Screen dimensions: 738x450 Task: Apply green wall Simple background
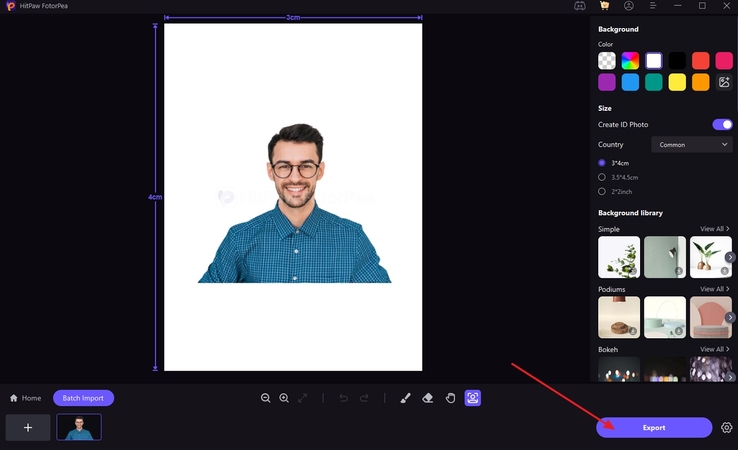pyautogui.click(x=665, y=257)
